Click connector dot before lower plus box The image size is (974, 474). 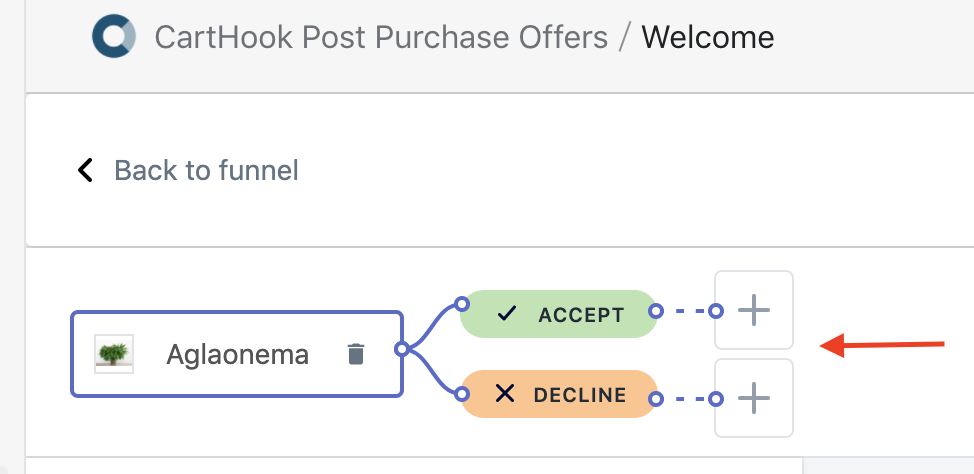pos(716,399)
